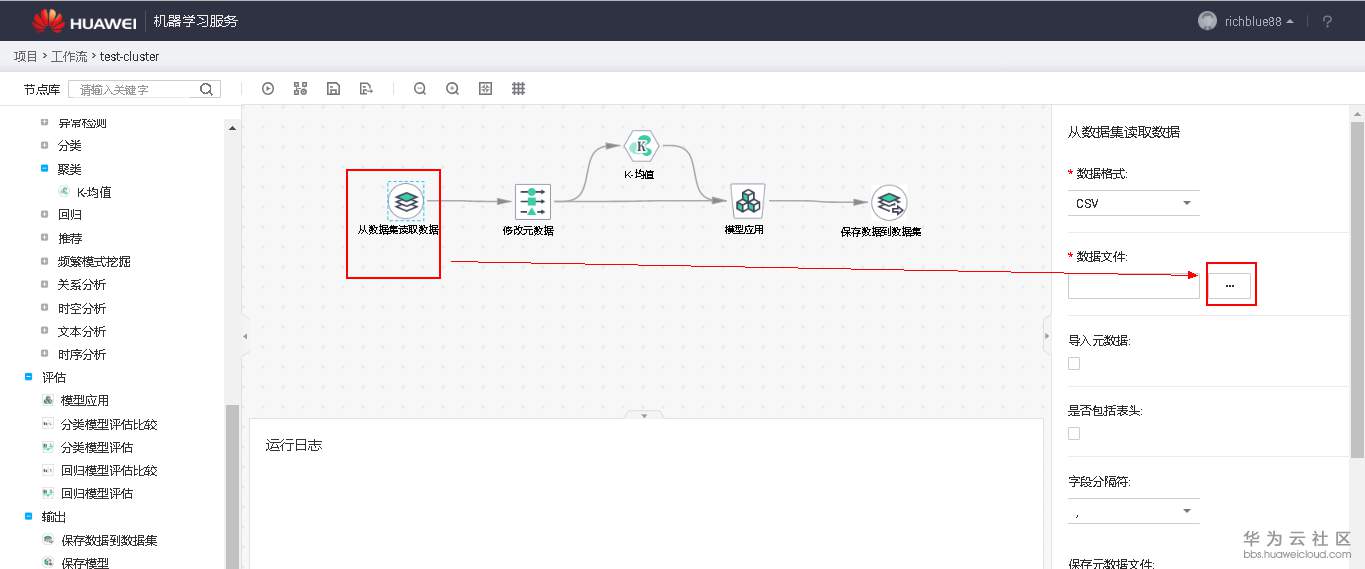
Task: Expand the 异常检测 category
Action: point(44,122)
